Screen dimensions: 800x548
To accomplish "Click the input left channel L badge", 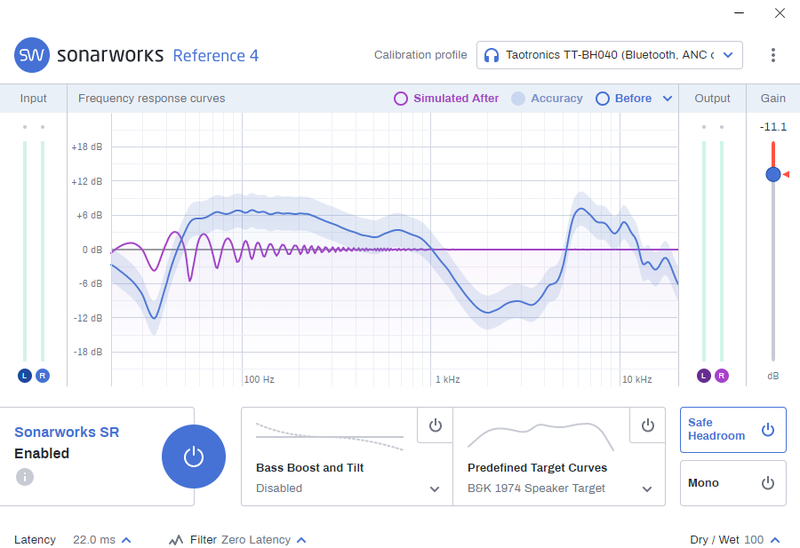I will pos(24,376).
